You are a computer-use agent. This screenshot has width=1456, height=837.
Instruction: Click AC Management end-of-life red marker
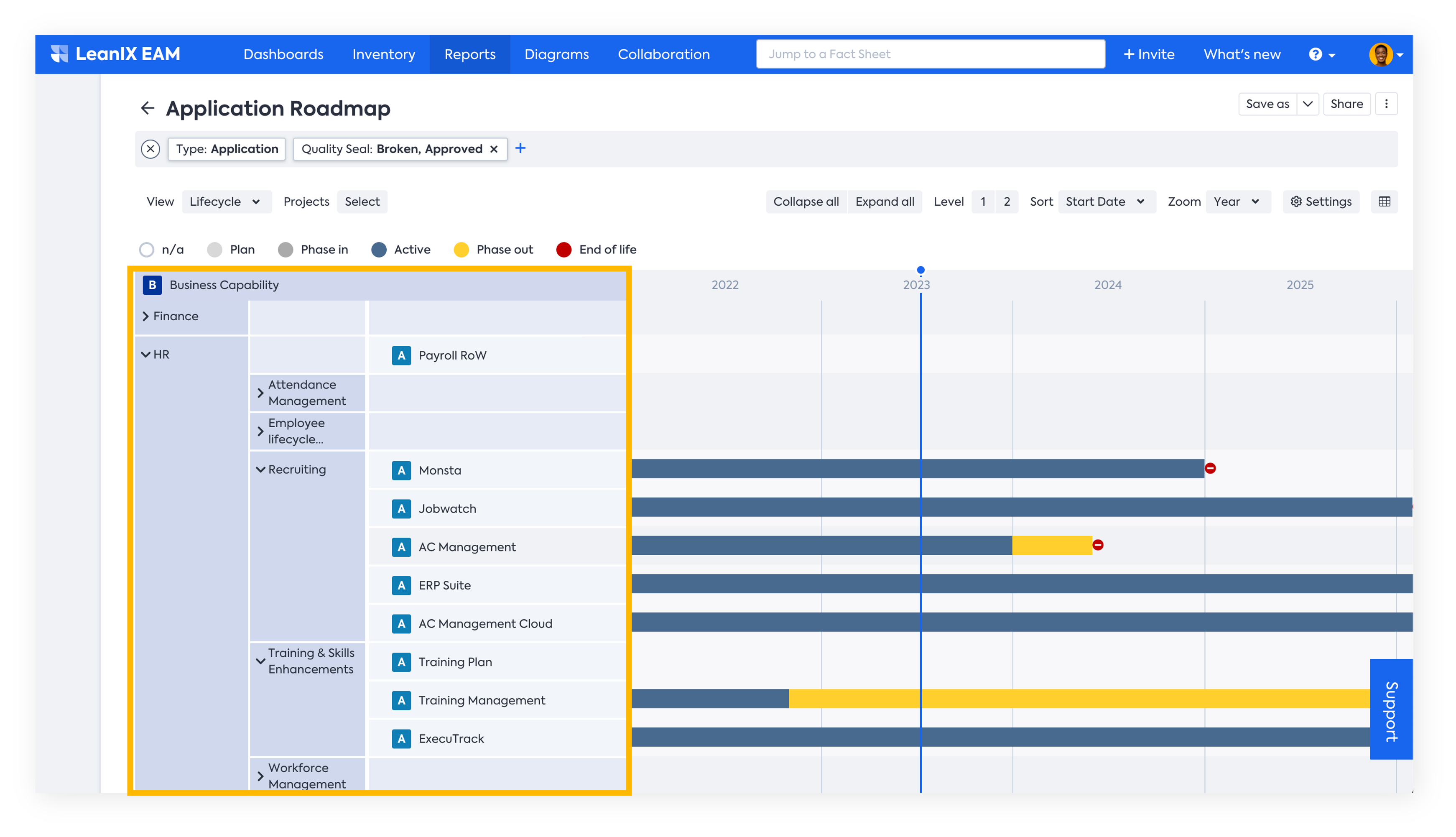pos(1098,545)
